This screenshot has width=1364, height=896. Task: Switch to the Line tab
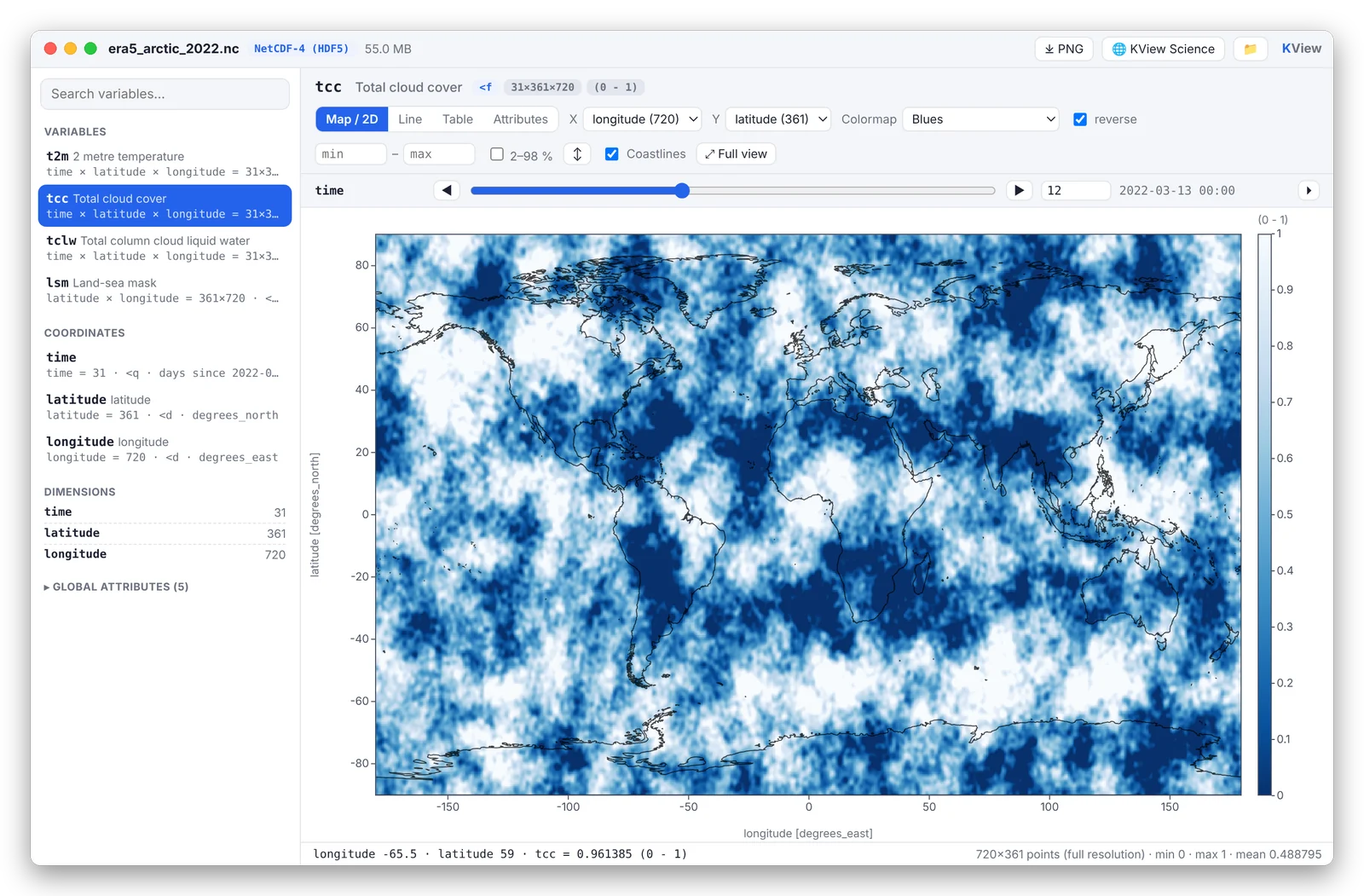click(x=410, y=119)
